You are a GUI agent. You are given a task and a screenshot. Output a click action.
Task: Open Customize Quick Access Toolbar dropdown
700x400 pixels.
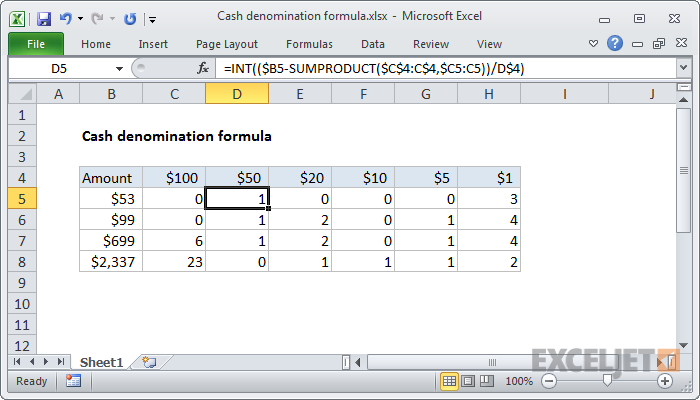point(152,18)
